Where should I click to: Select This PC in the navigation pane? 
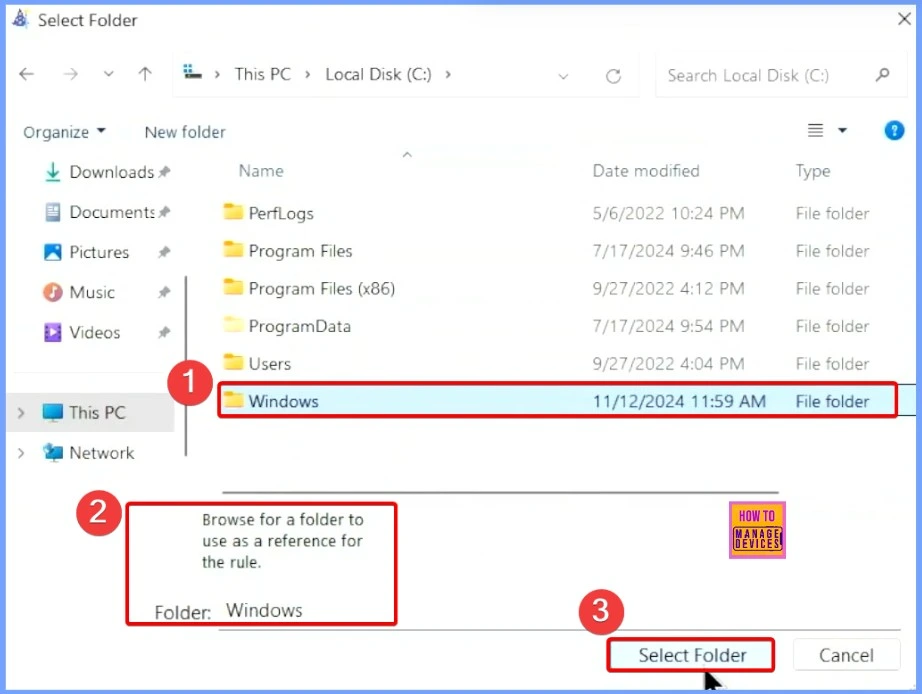[91, 412]
